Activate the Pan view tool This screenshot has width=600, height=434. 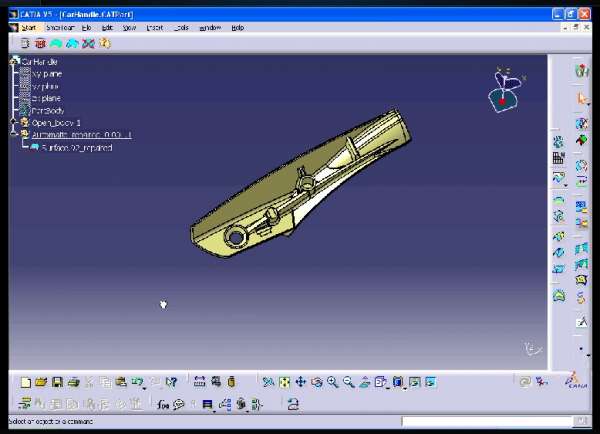[x=300, y=382]
